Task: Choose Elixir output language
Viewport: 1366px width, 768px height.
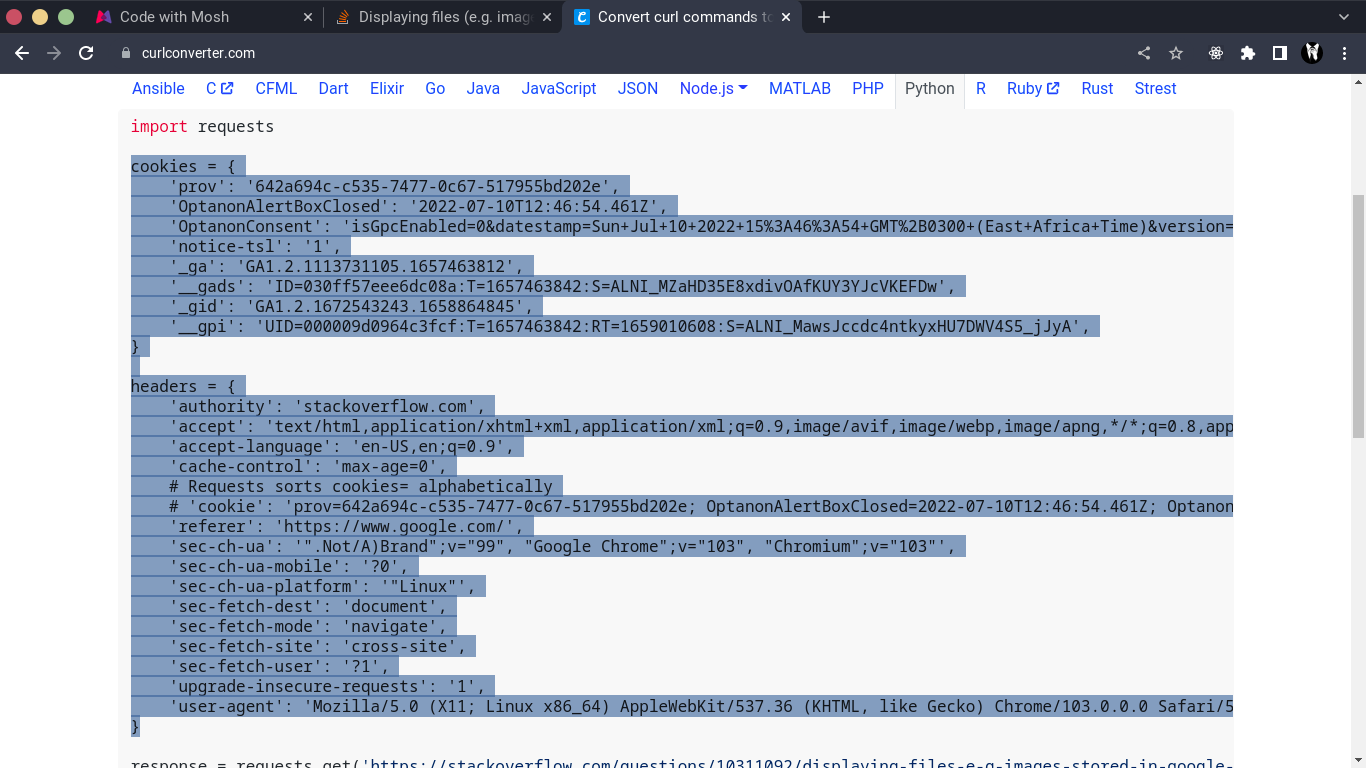Action: pyautogui.click(x=387, y=88)
